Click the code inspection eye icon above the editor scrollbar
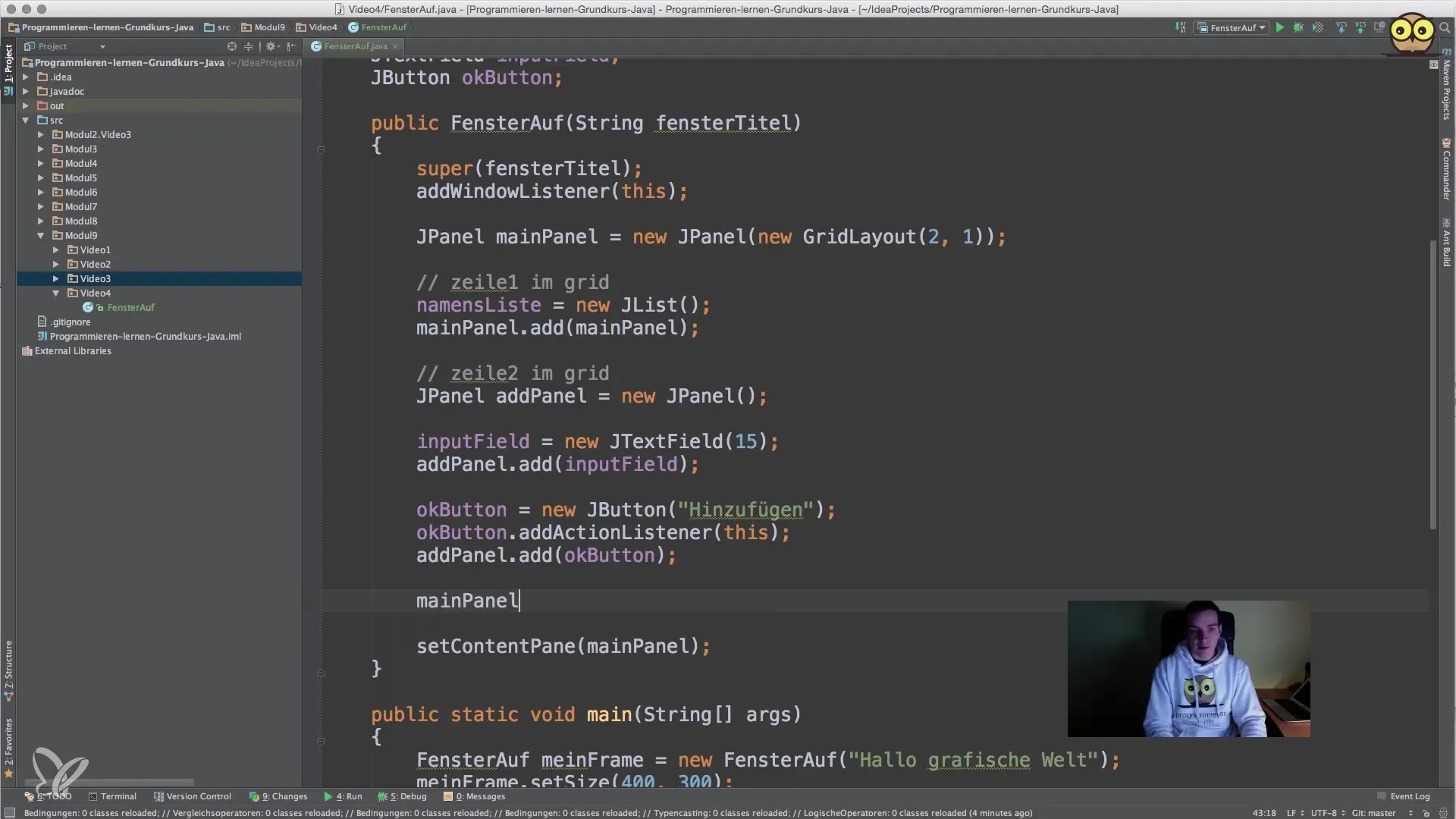The width and height of the screenshot is (1456, 819). 1433,65
